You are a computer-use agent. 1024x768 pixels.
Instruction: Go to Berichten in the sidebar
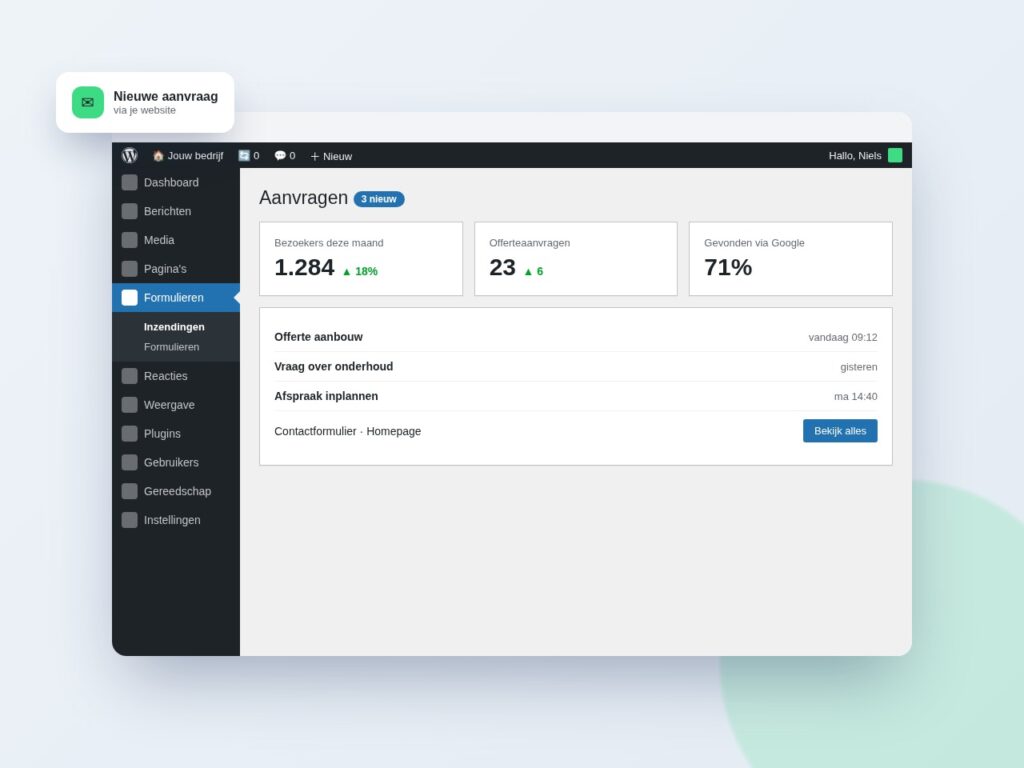(x=176, y=211)
